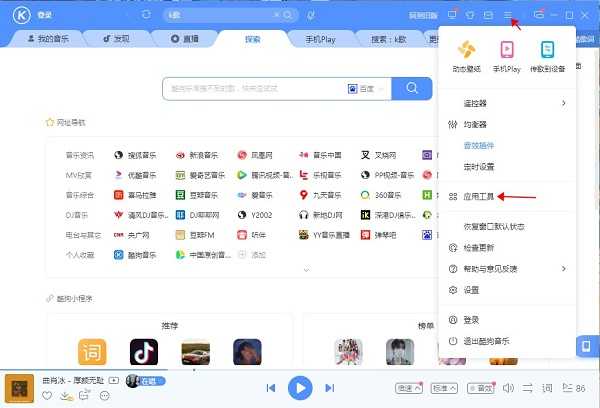Click the blue search button with magnifier

click(x=412, y=88)
